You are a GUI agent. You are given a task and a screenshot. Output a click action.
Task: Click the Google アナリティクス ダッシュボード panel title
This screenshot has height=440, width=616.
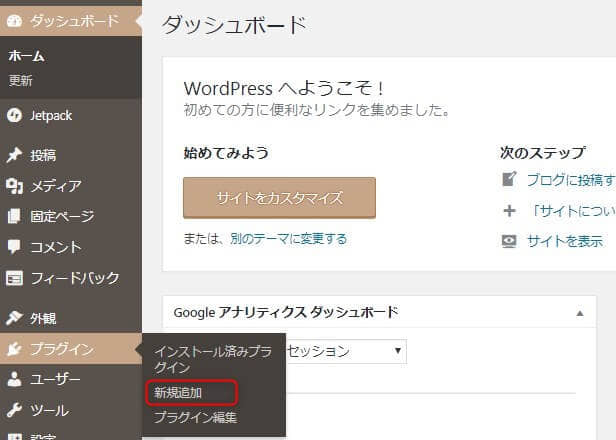286,312
